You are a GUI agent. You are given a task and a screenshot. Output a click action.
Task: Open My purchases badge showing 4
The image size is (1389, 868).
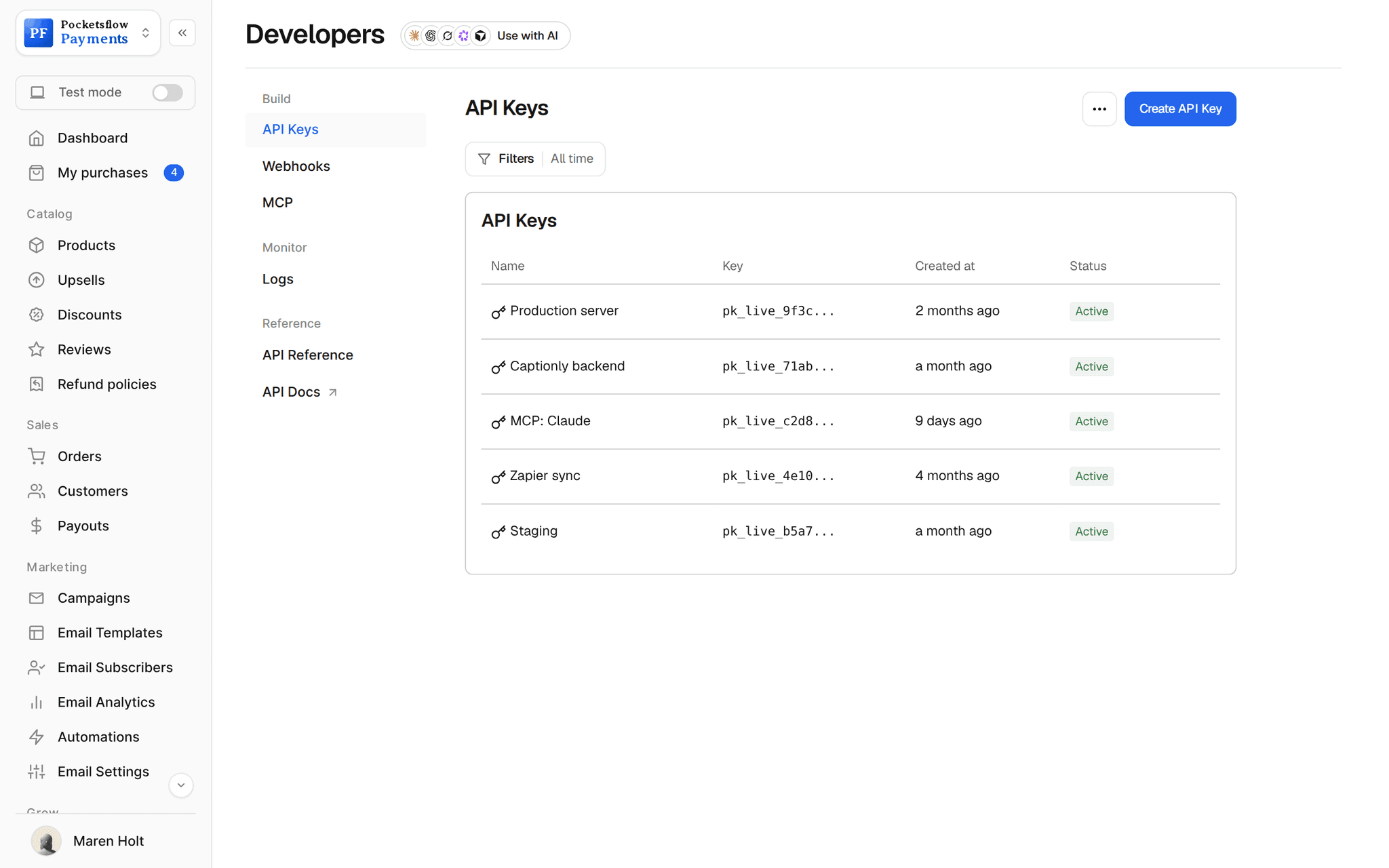[x=174, y=173]
